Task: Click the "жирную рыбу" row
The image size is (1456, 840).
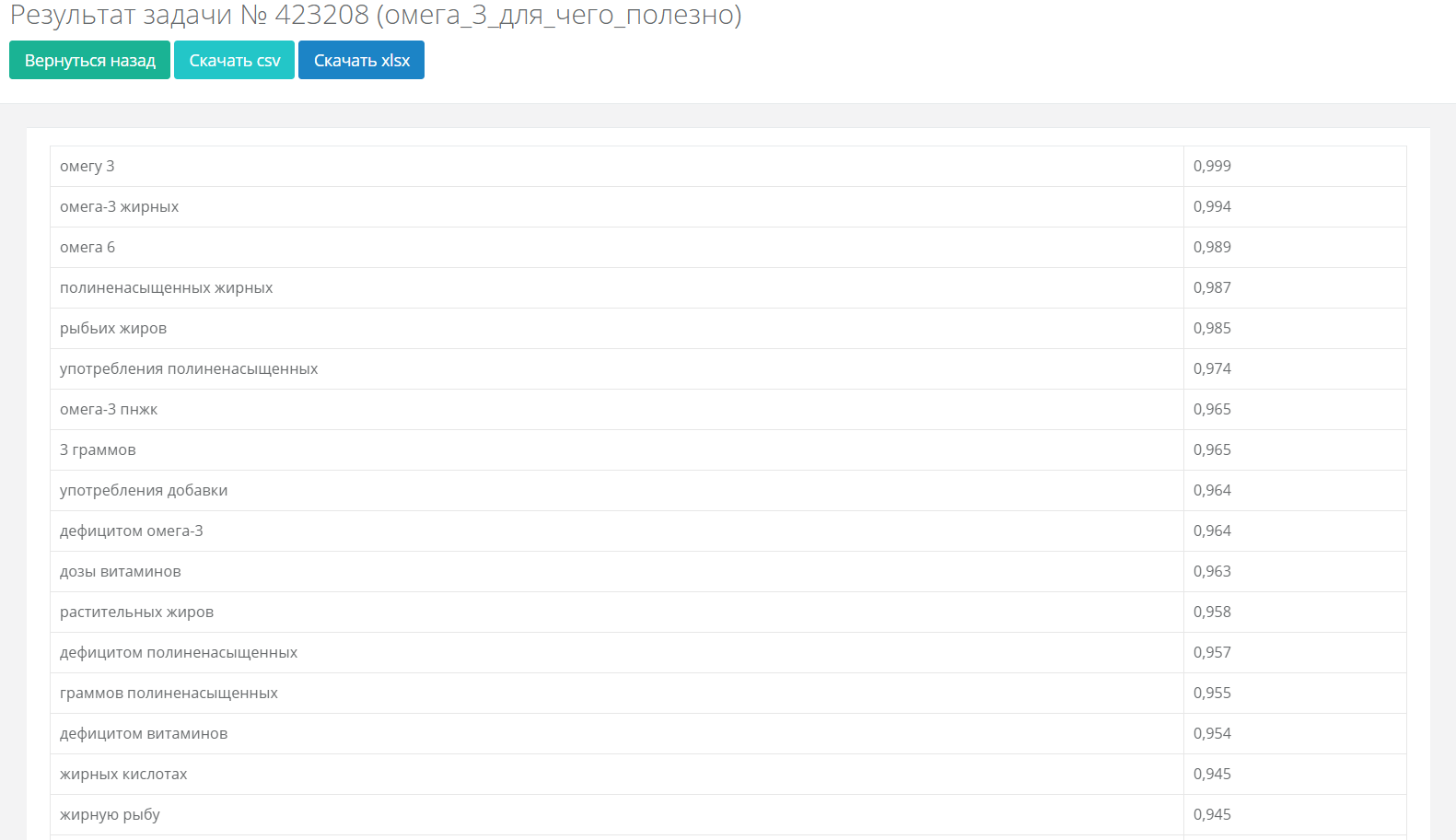Action: tap(110, 815)
